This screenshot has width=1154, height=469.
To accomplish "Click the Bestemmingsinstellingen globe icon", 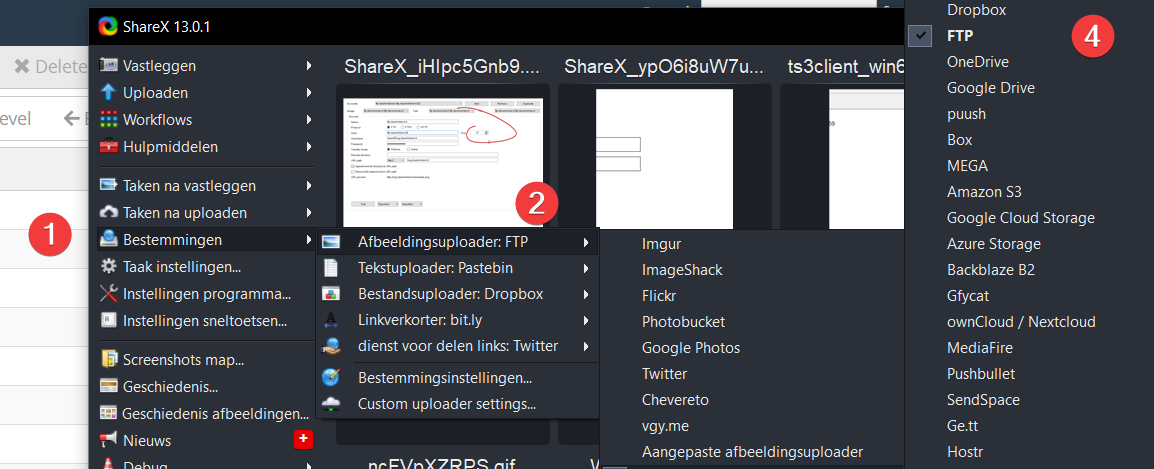I will pyautogui.click(x=331, y=378).
